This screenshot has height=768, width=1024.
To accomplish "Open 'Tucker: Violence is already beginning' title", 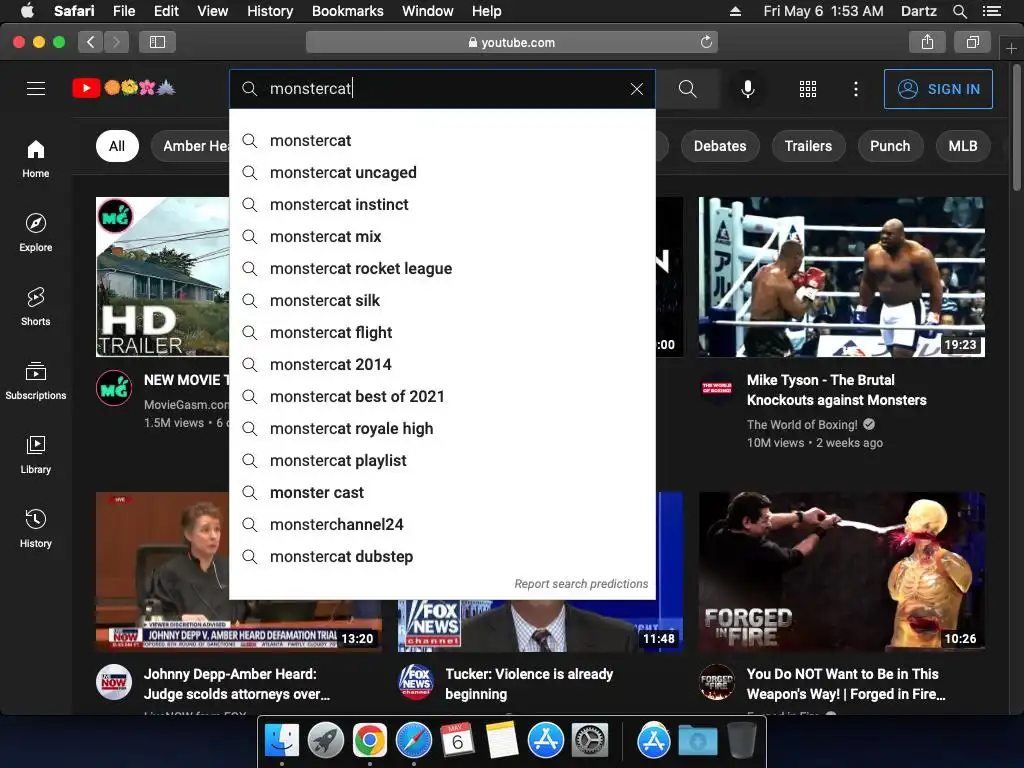I will tap(529, 684).
